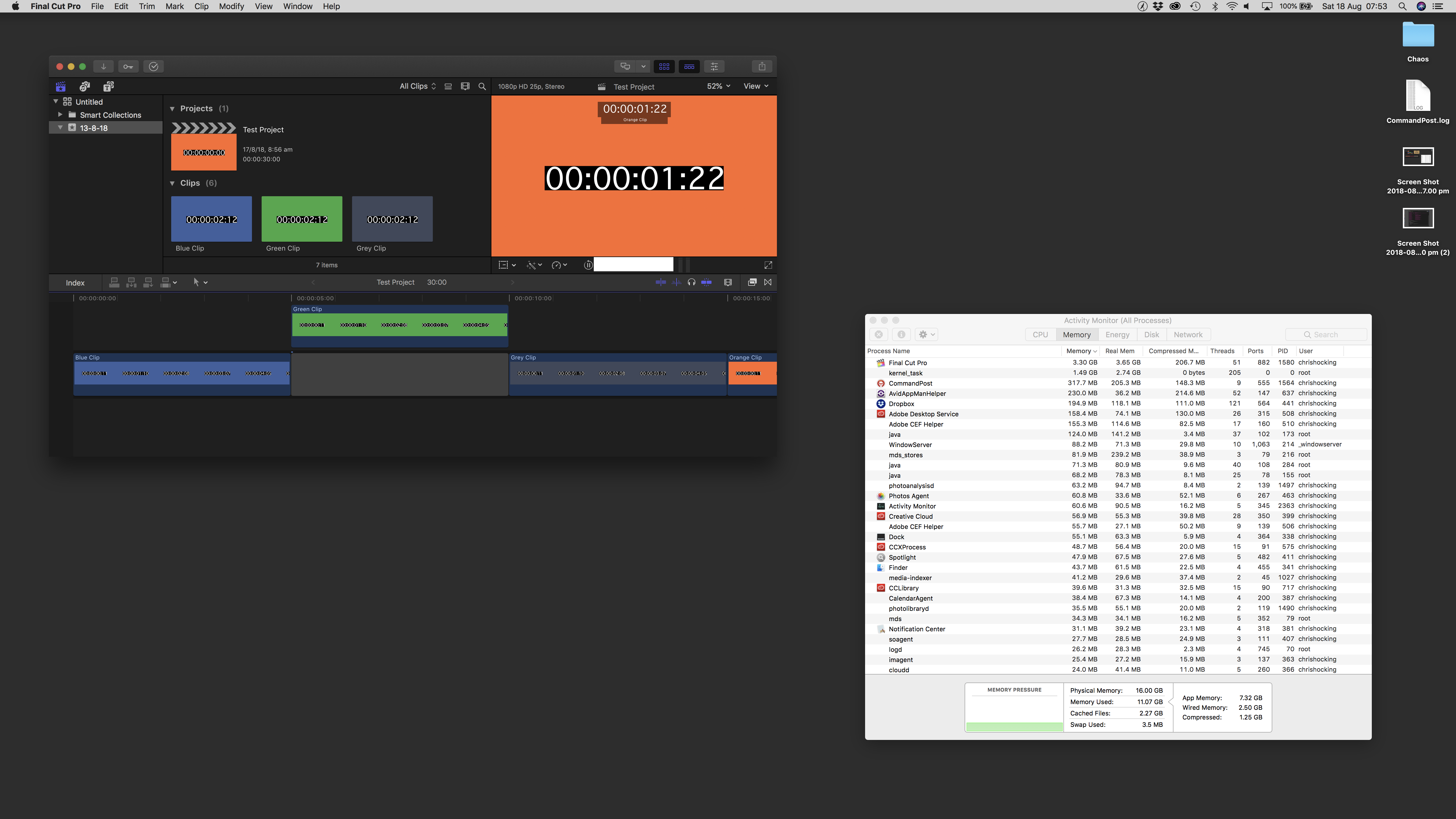
Task: Click the search icon in the clip browser
Action: 482,86
